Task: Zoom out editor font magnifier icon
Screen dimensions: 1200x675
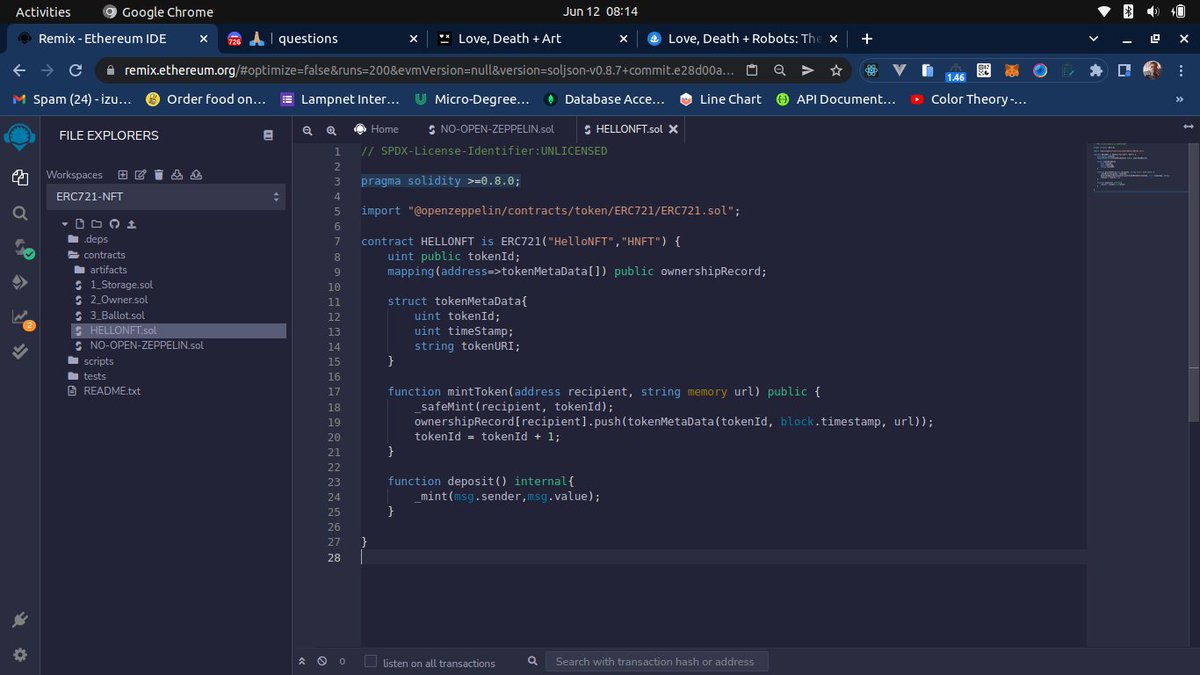Action: pyautogui.click(x=308, y=130)
